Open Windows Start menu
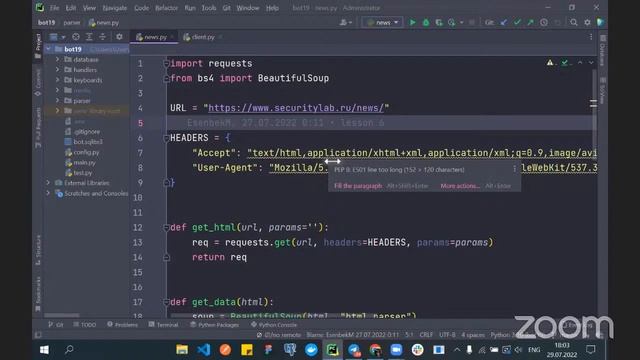This screenshot has width=640, height=360. 44,349
